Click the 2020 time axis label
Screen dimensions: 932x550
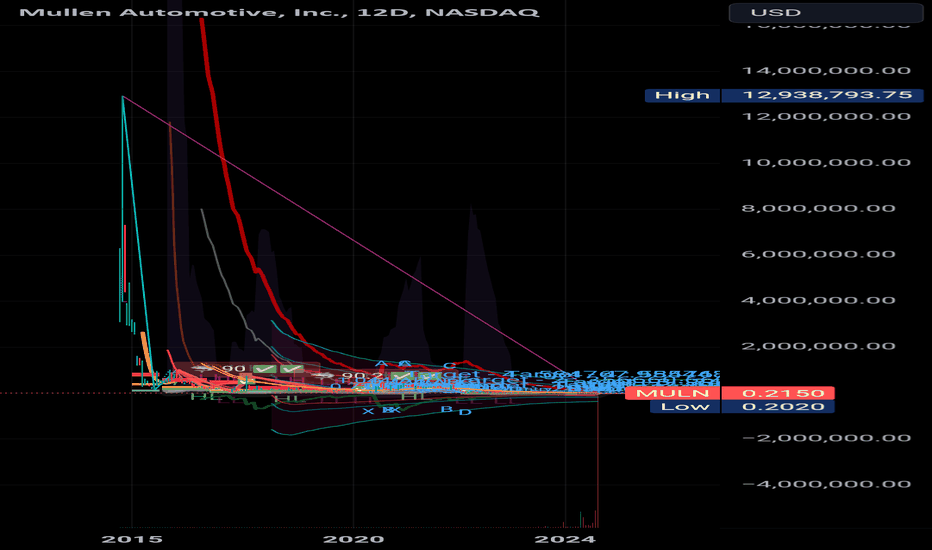tap(354, 539)
